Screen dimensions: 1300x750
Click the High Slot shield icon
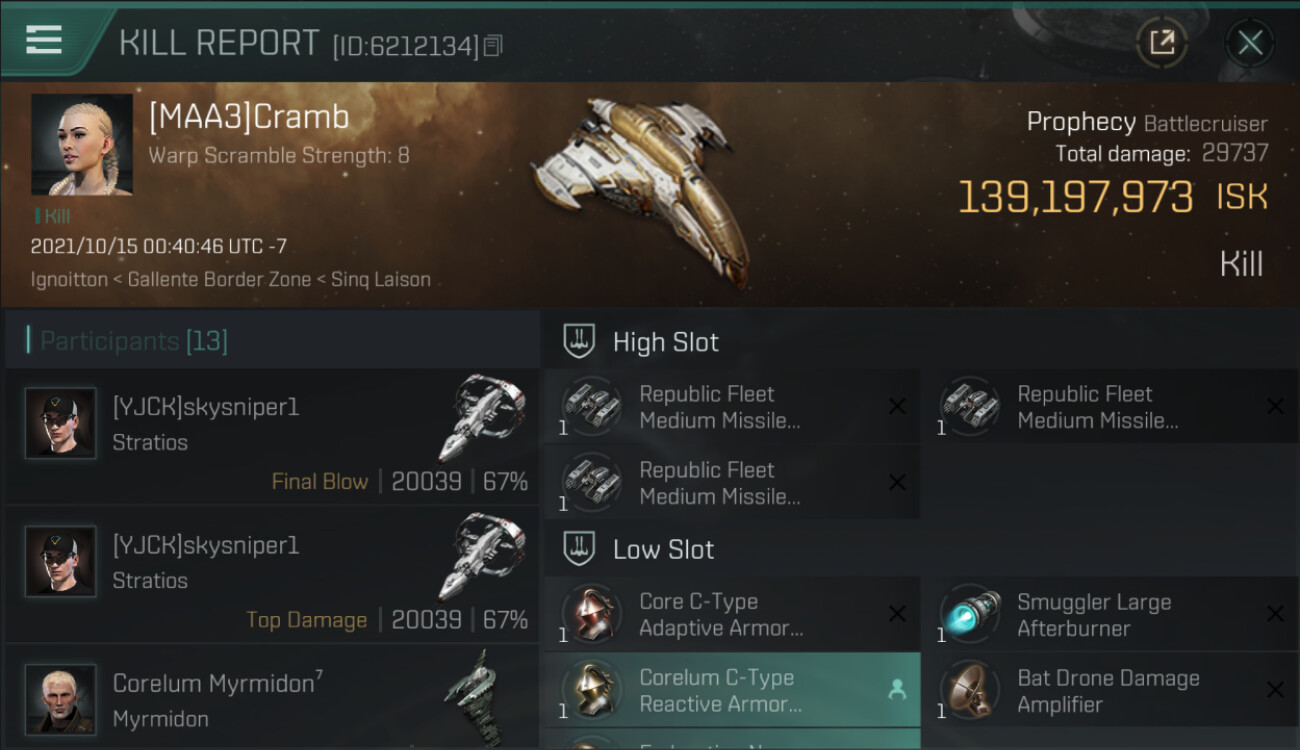click(579, 342)
